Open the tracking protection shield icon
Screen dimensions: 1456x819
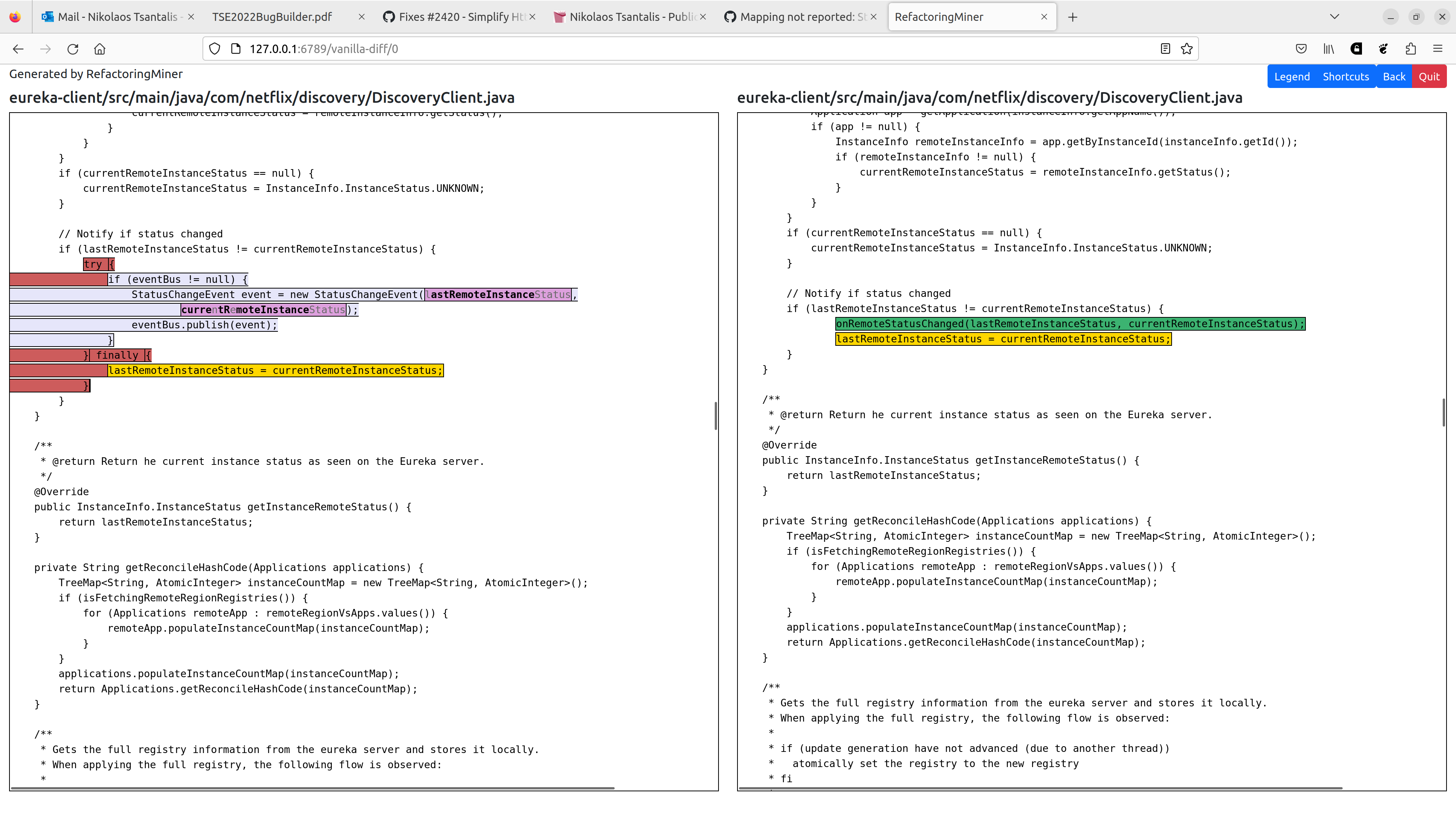coord(214,49)
